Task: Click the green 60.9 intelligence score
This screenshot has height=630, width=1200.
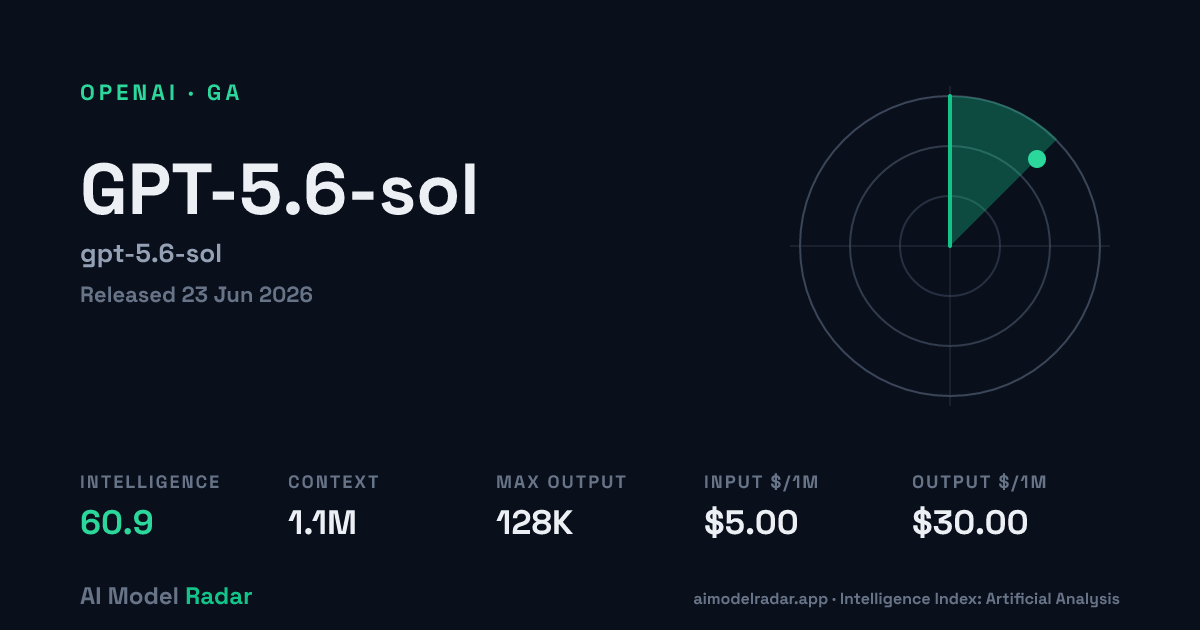Action: [x=117, y=522]
